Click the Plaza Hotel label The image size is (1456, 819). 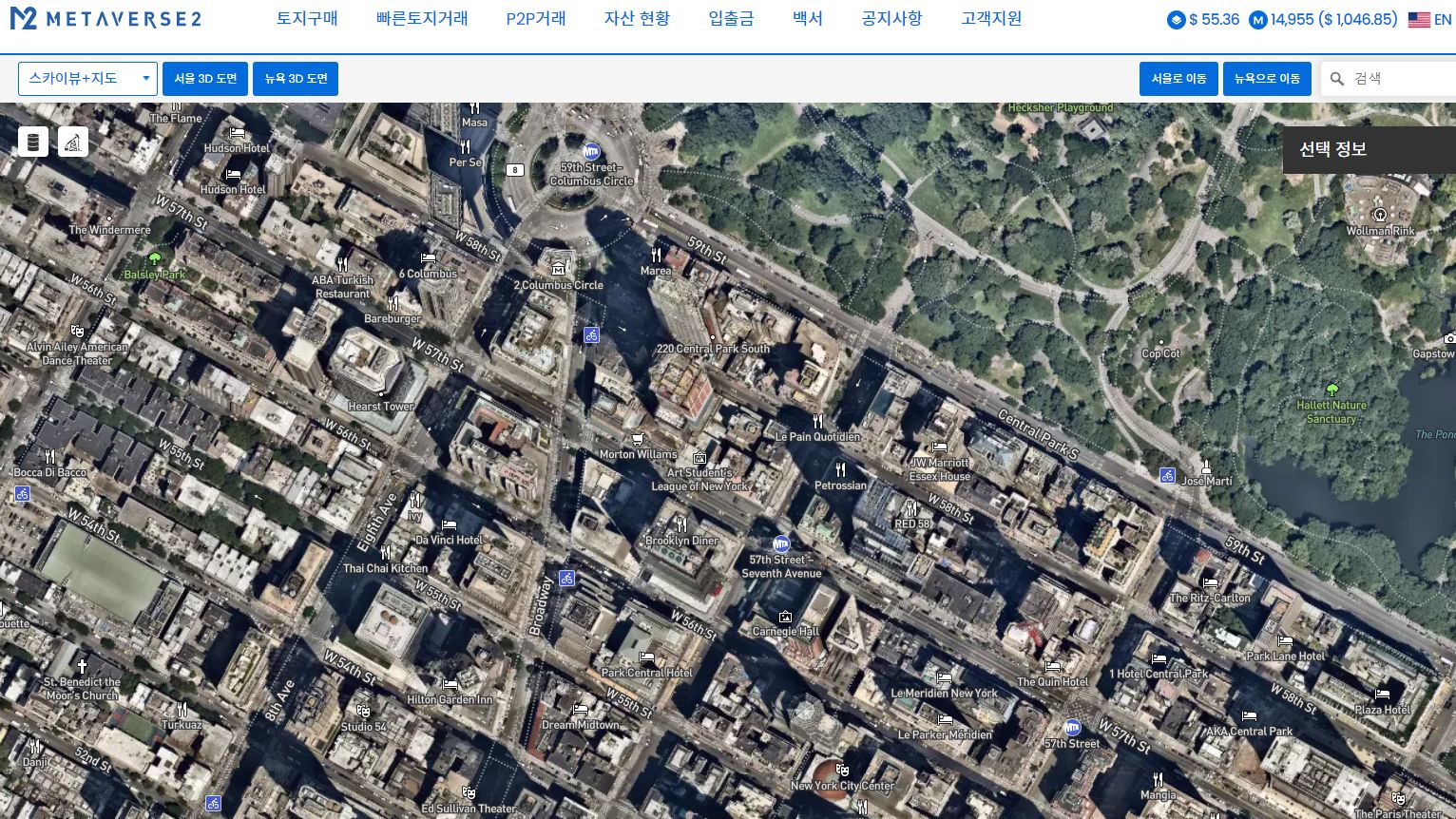[1383, 710]
